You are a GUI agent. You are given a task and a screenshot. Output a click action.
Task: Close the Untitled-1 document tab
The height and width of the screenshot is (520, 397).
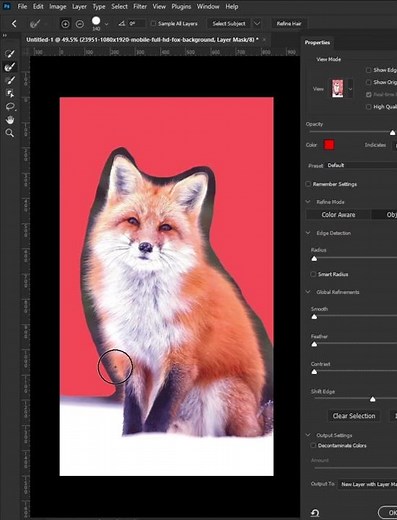pyautogui.click(x=264, y=40)
